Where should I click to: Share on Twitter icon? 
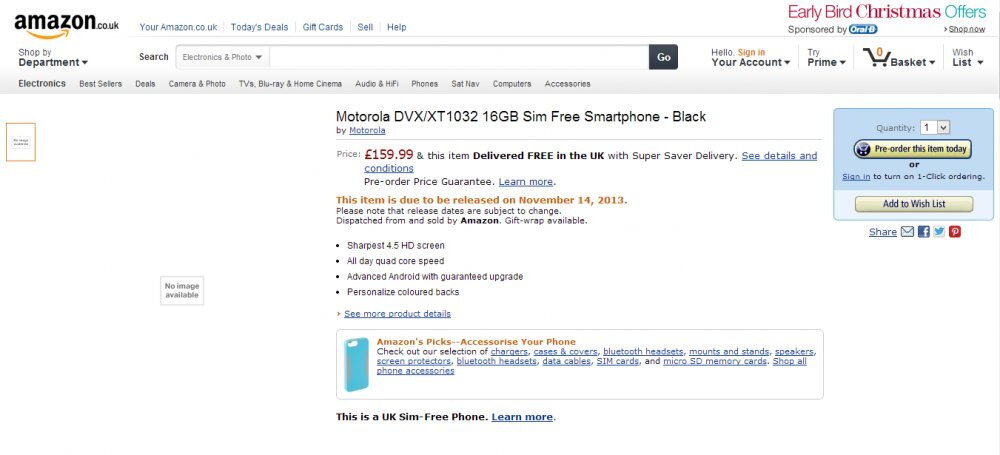coord(939,232)
